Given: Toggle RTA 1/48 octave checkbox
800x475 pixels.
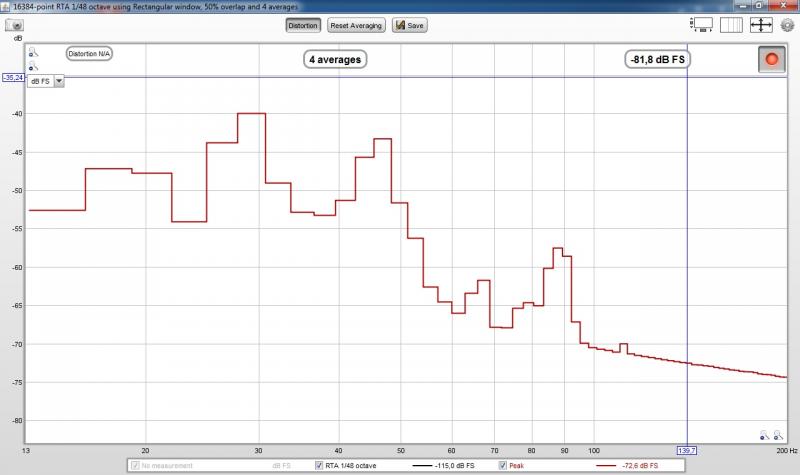Looking at the screenshot, I should [319, 465].
